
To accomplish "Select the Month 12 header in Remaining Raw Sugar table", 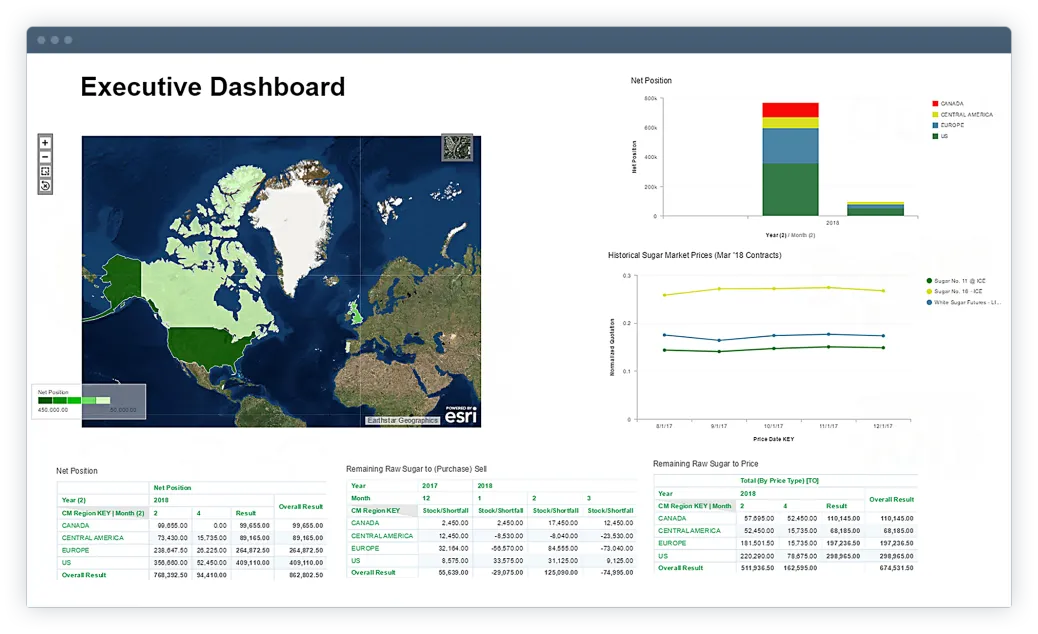I will click(426, 498).
